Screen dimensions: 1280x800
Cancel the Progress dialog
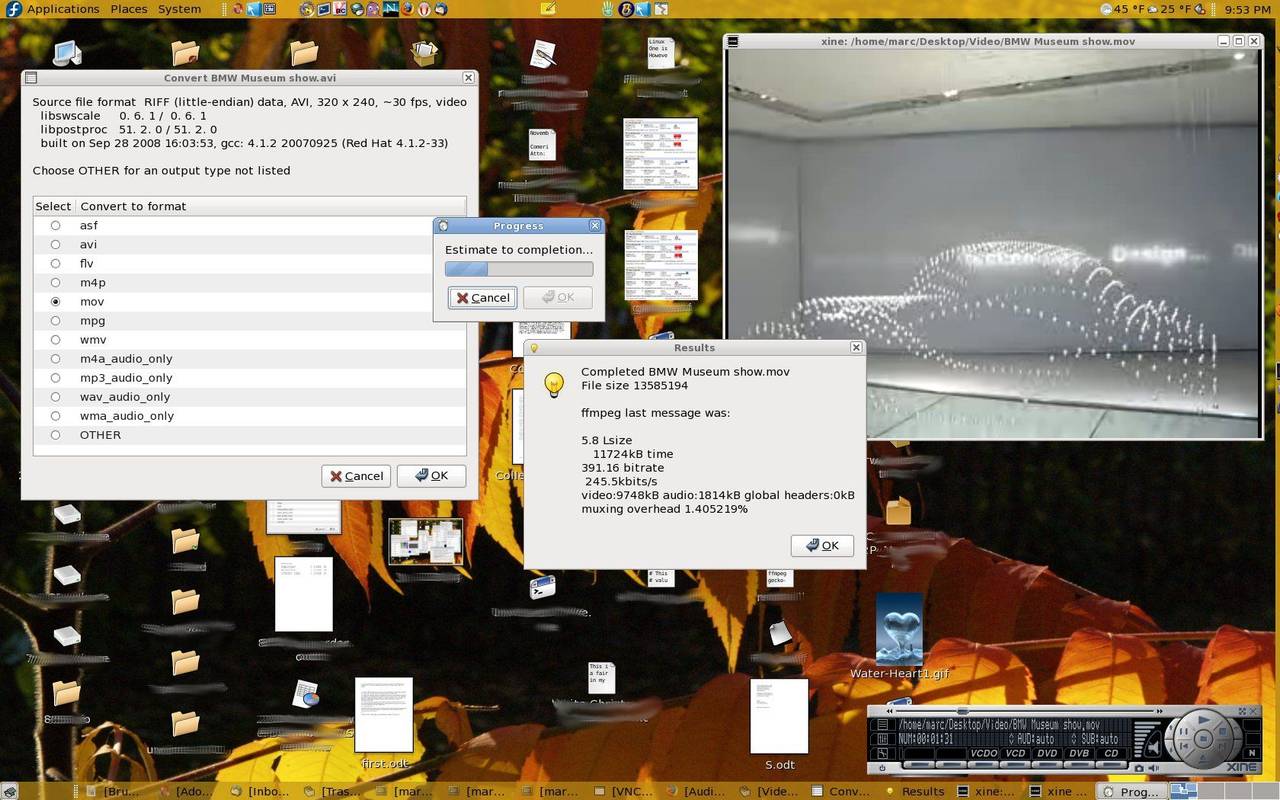483,297
